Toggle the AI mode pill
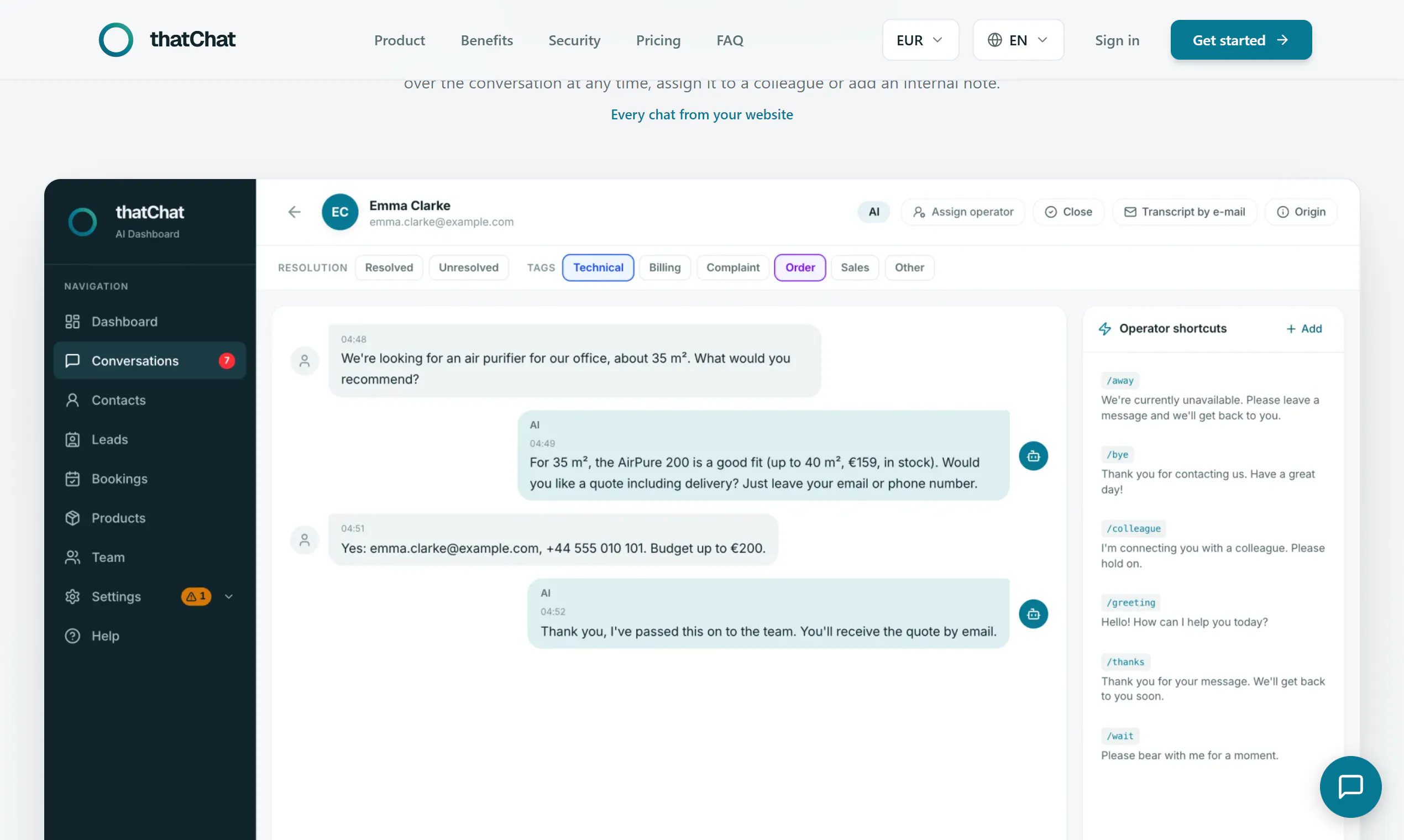This screenshot has width=1404, height=840. (873, 212)
